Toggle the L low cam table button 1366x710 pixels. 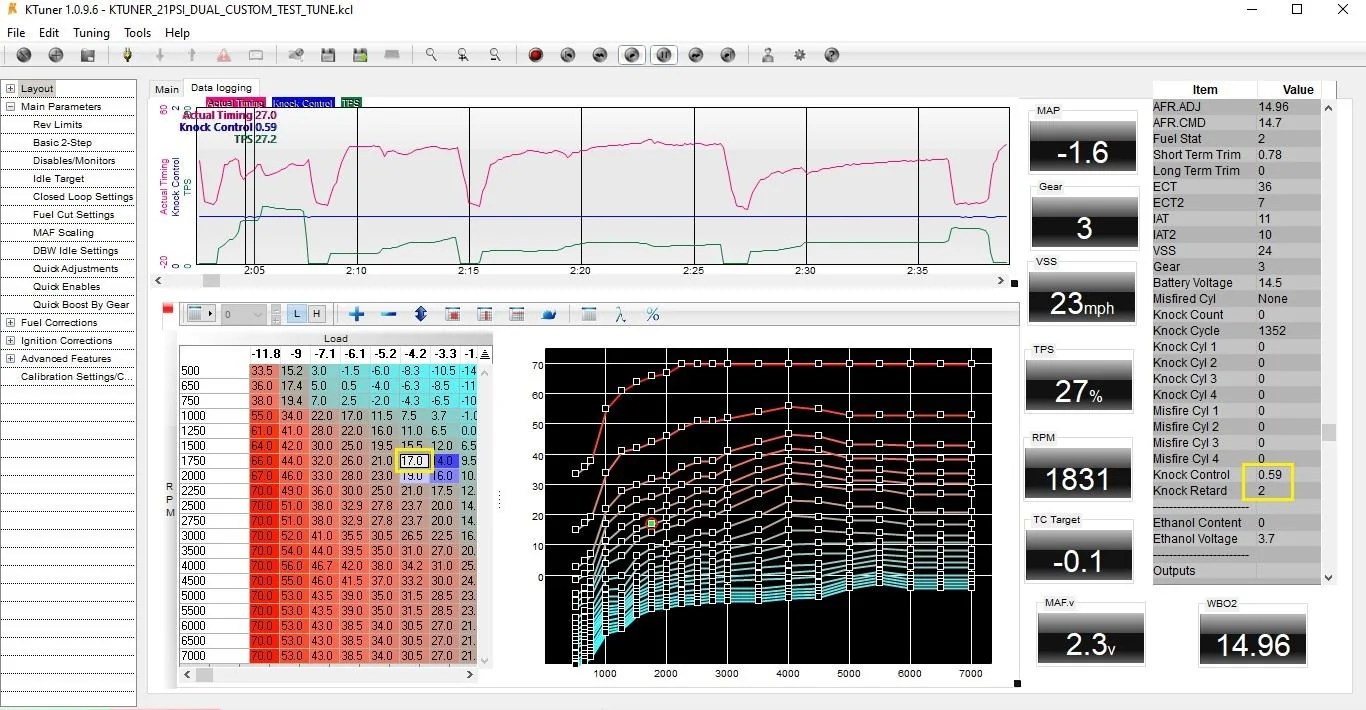tap(297, 314)
